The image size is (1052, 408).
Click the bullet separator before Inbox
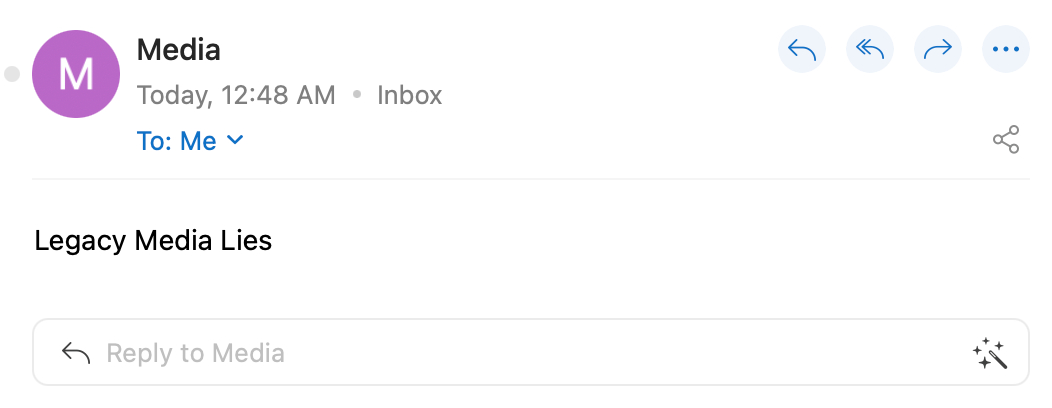(356, 96)
